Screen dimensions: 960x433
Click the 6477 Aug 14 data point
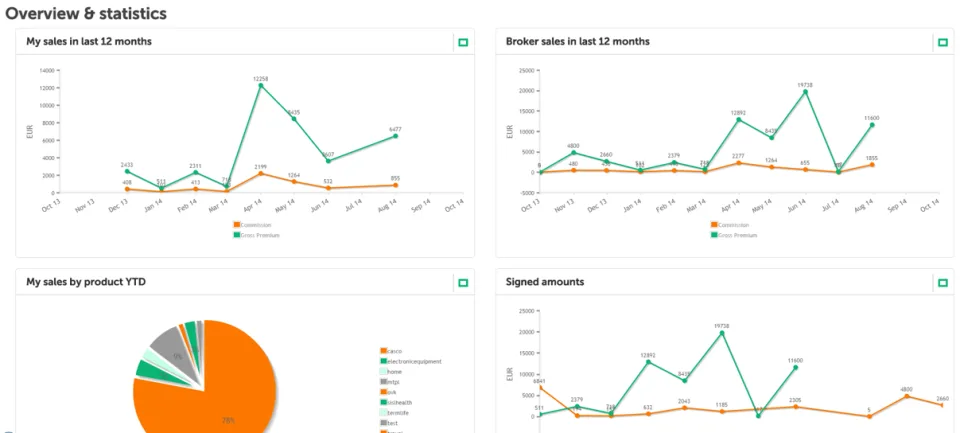pos(396,136)
